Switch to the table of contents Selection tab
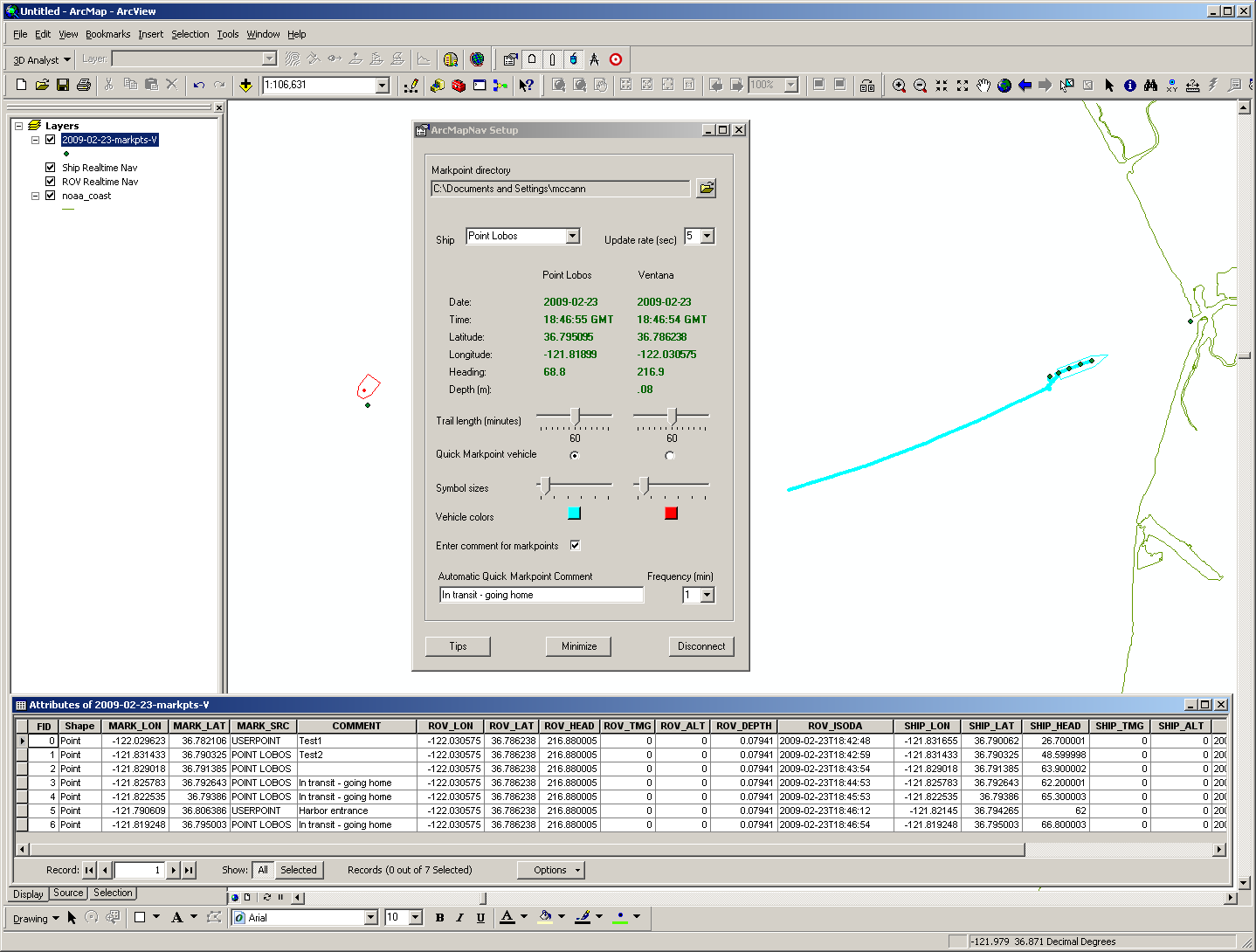The height and width of the screenshot is (952, 1256). click(x=113, y=893)
